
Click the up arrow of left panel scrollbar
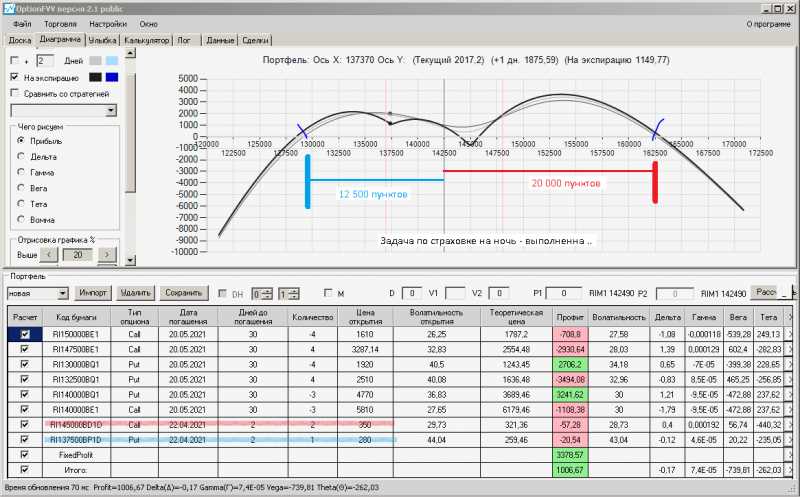[x=130, y=53]
